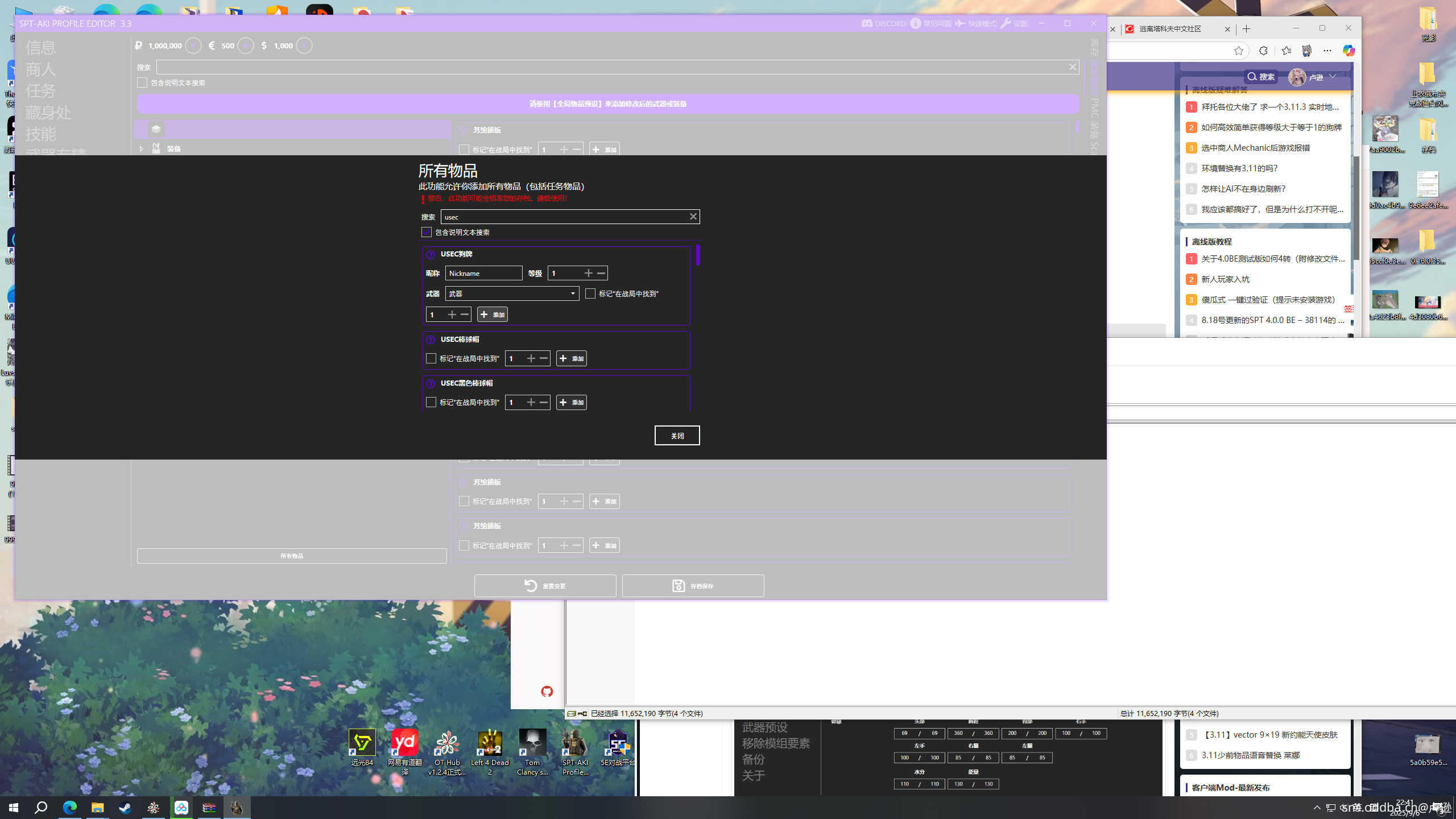Select the Left 4 Dead 2 shortcut

click(x=490, y=752)
